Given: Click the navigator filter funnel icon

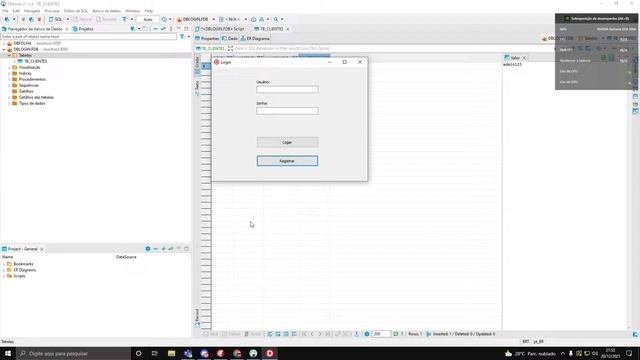Looking at the screenshot, I should [182, 36].
